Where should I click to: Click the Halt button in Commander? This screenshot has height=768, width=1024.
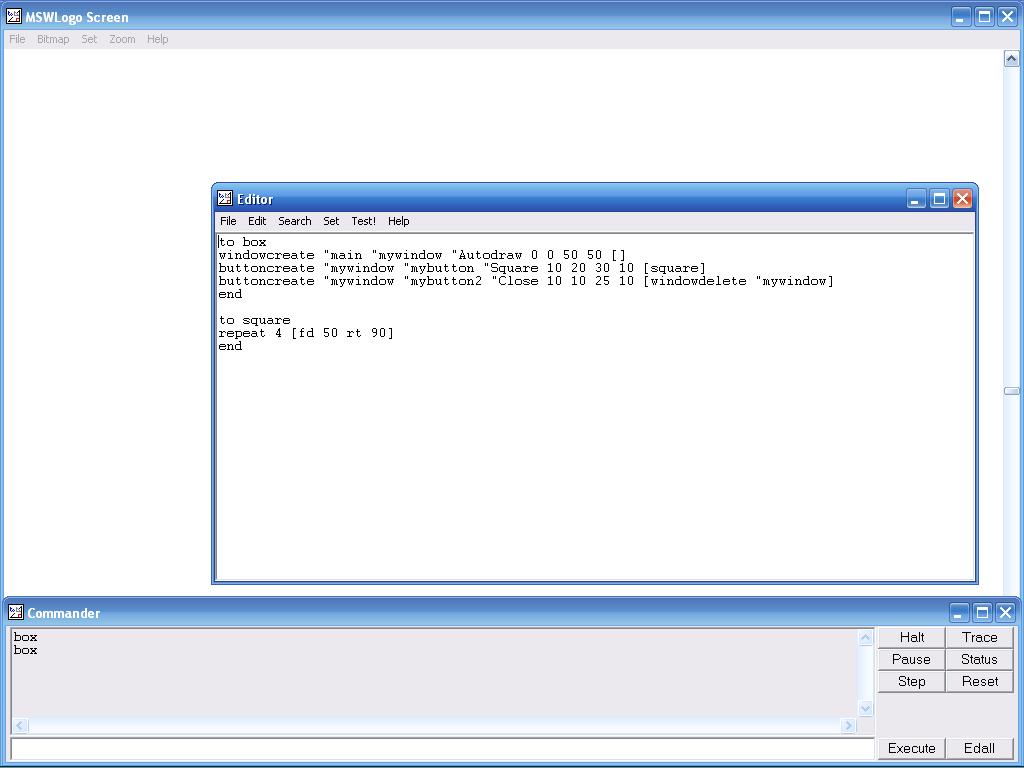coord(912,637)
